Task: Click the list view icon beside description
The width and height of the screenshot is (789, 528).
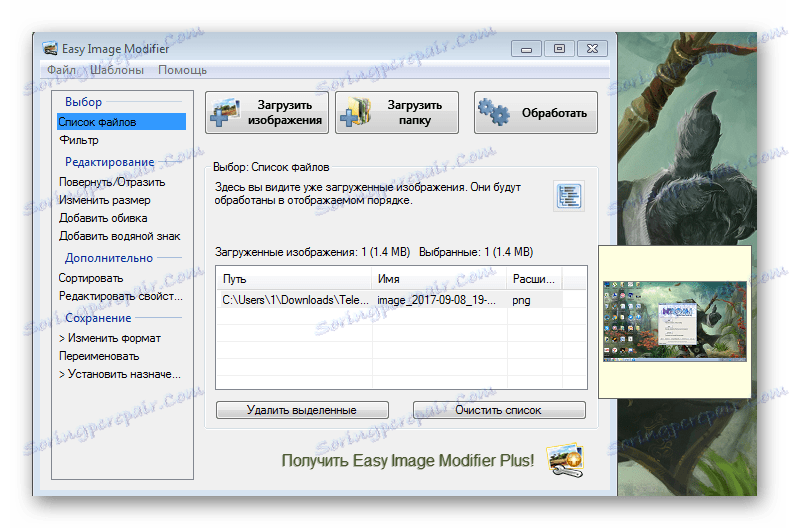Action: [x=569, y=196]
